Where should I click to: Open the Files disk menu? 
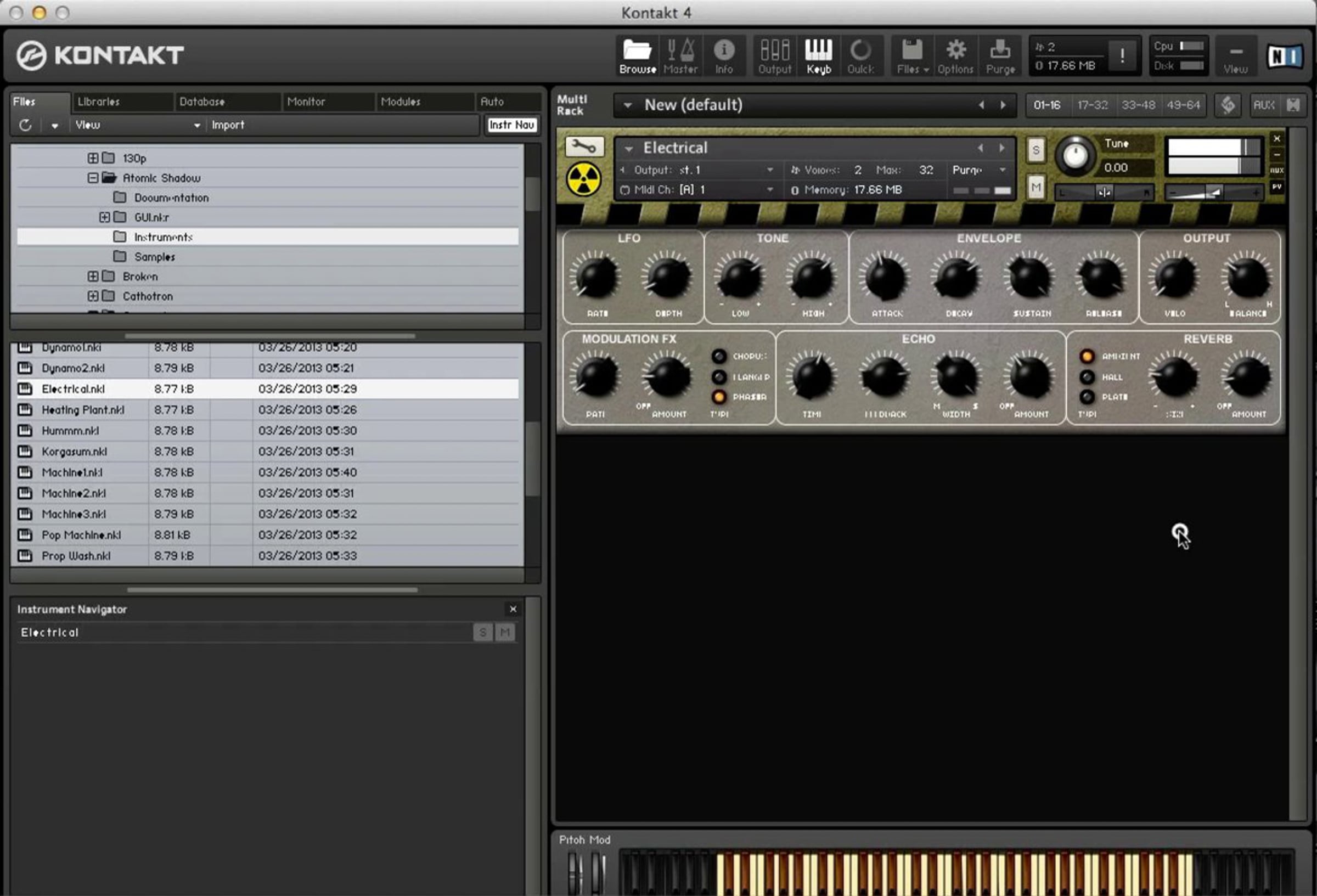click(913, 55)
